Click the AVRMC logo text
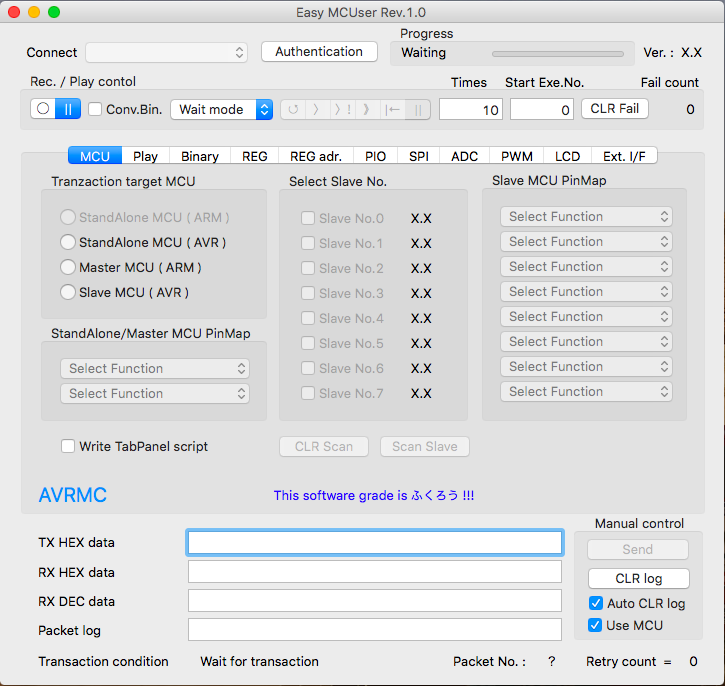The width and height of the screenshot is (725, 686). [73, 495]
